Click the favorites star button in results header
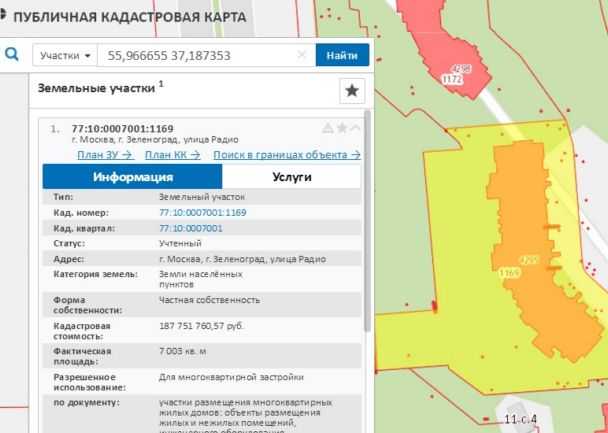Screen dimensions: 608x433 352,91
